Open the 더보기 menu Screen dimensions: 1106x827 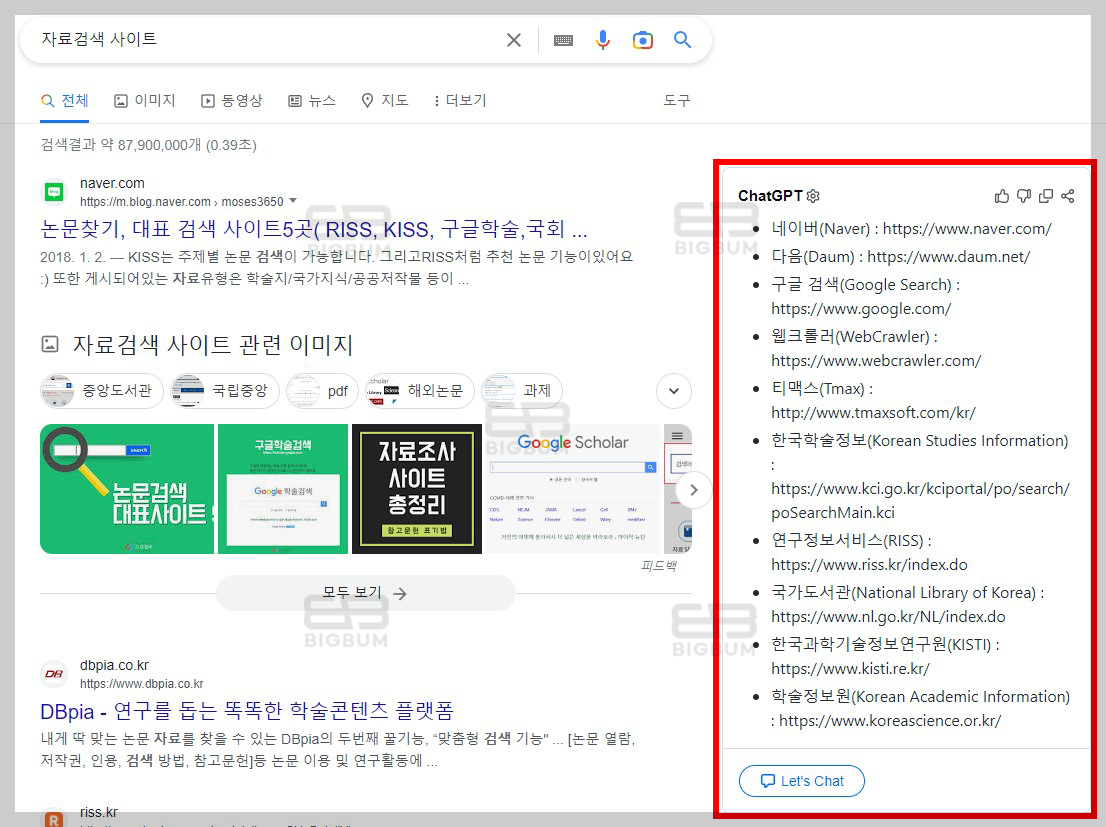(x=460, y=100)
